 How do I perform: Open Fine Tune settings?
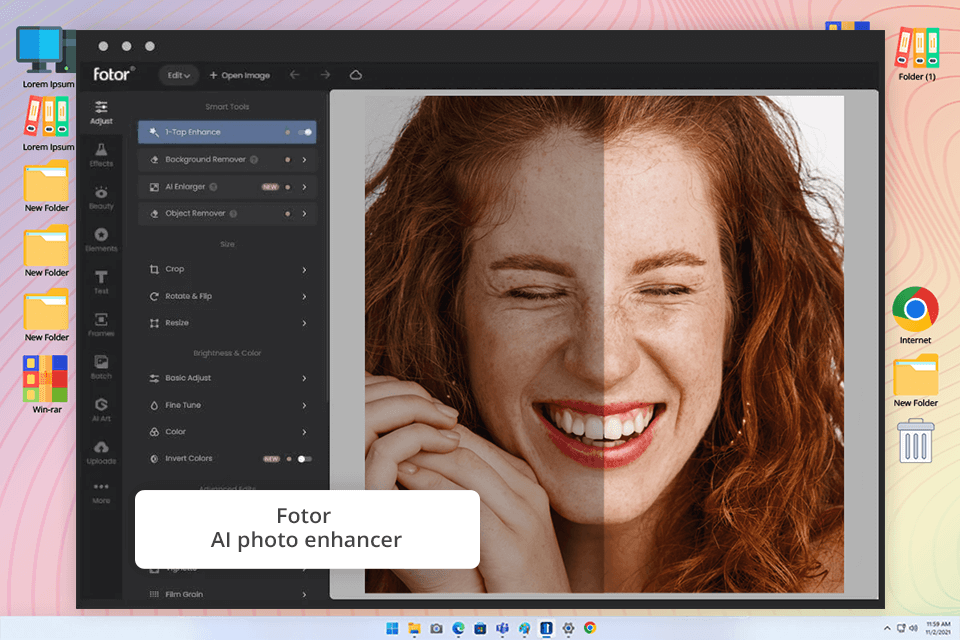point(227,405)
